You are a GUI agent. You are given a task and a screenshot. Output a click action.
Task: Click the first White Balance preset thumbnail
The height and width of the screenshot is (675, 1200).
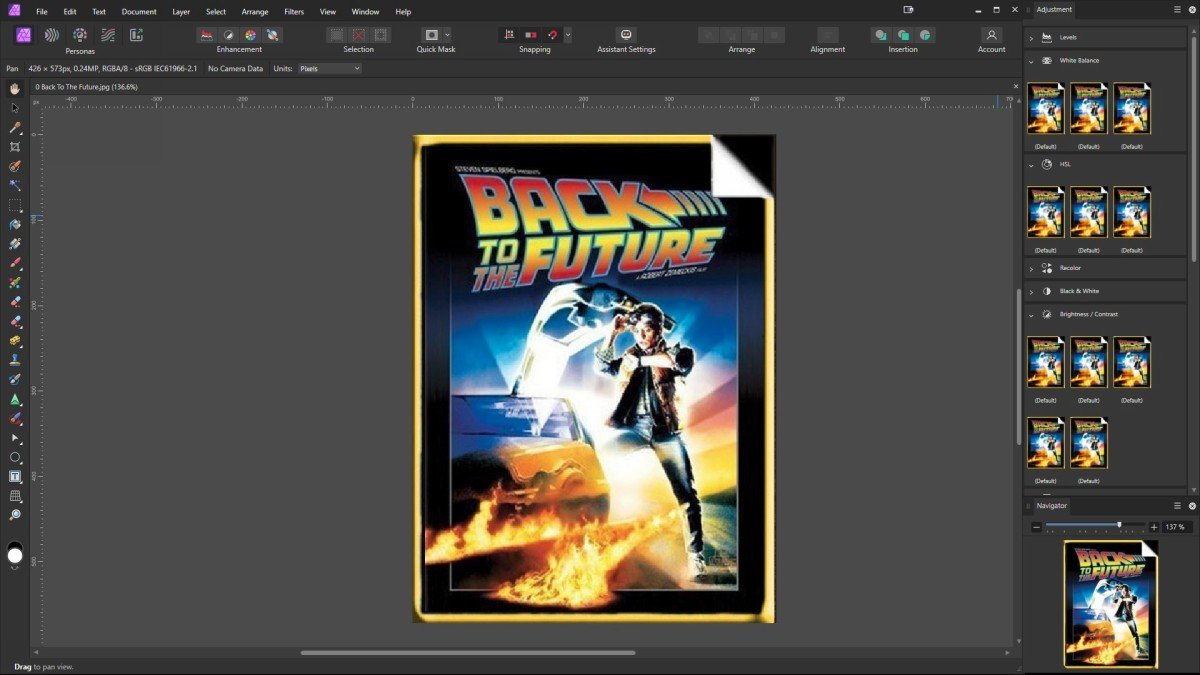tap(1046, 108)
